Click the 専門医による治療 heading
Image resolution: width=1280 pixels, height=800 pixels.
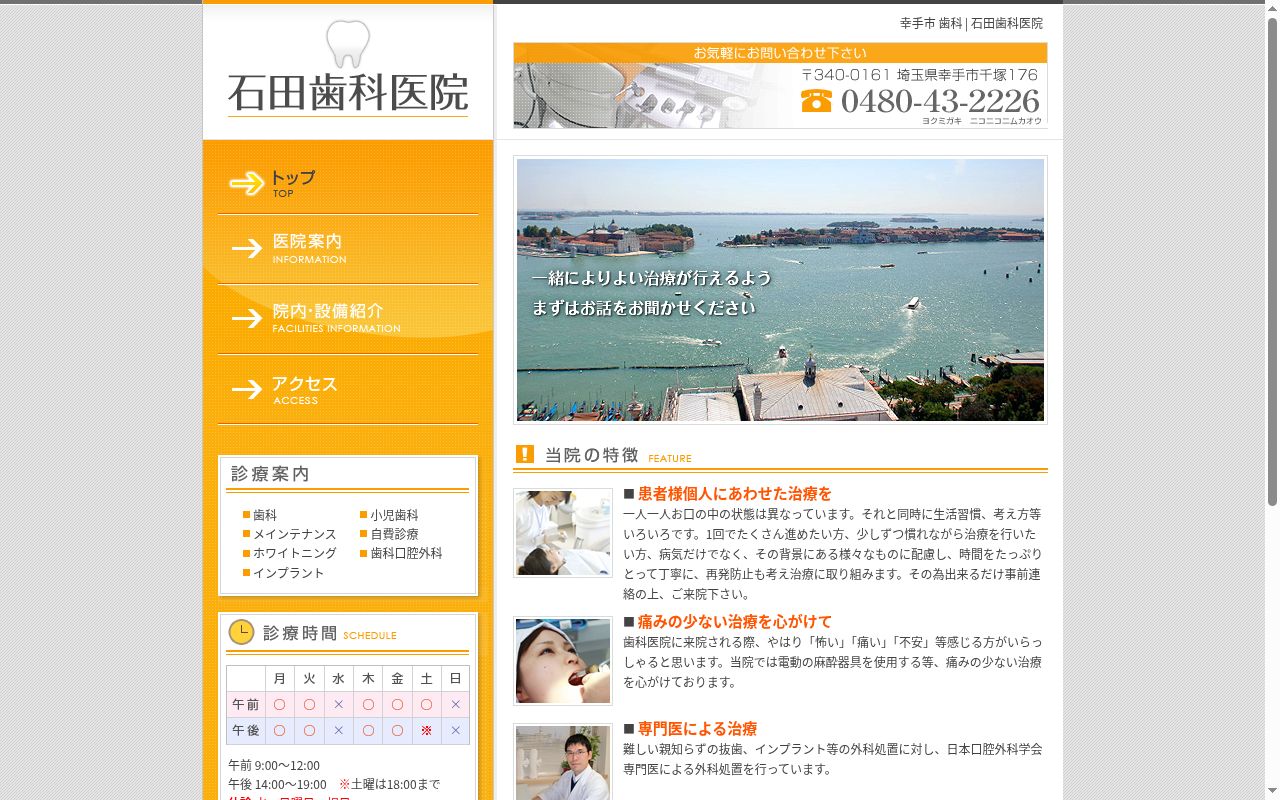pos(697,729)
